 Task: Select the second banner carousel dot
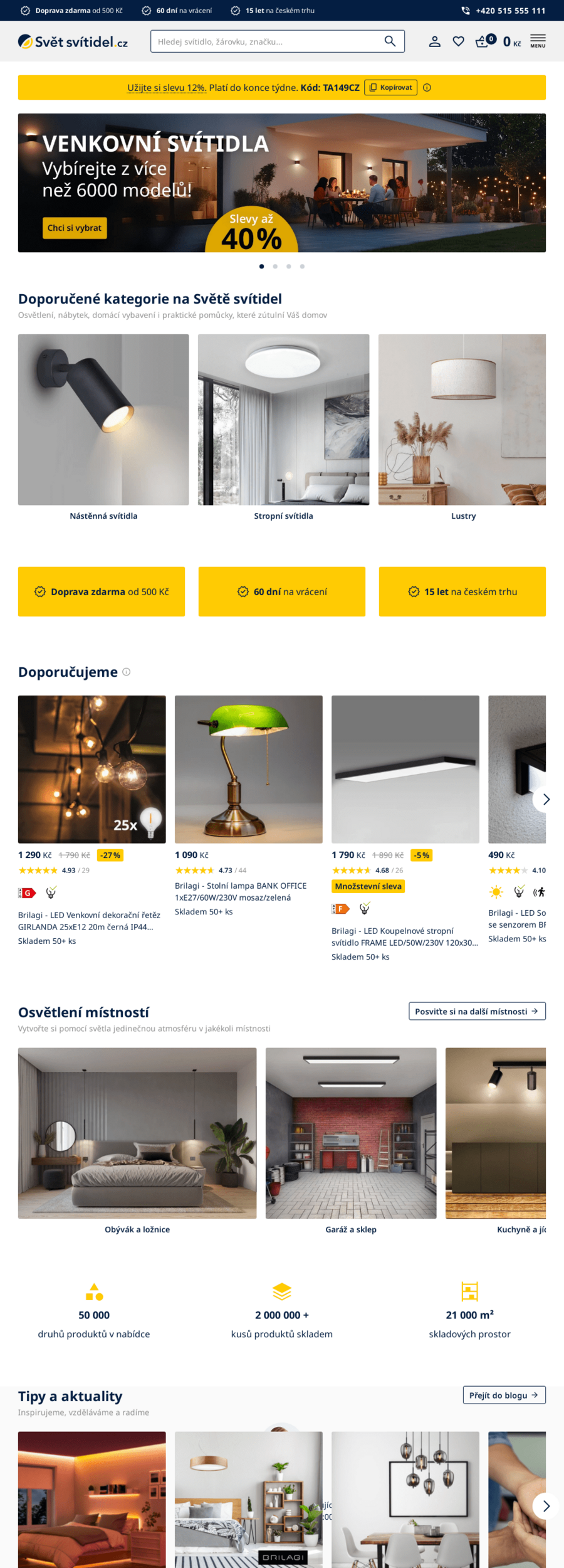tap(275, 267)
